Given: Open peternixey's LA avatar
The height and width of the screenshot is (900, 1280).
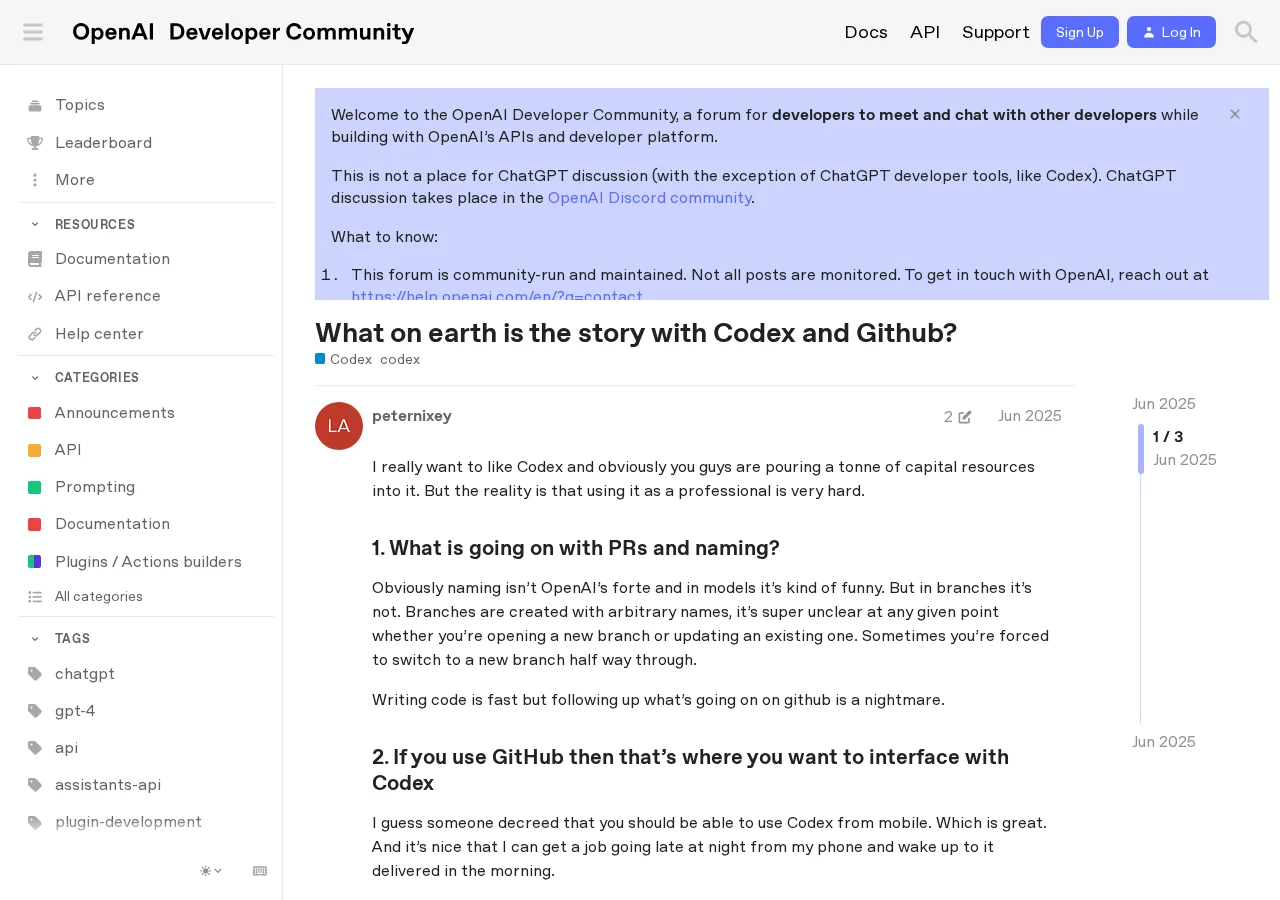Looking at the screenshot, I should tap(339, 426).
